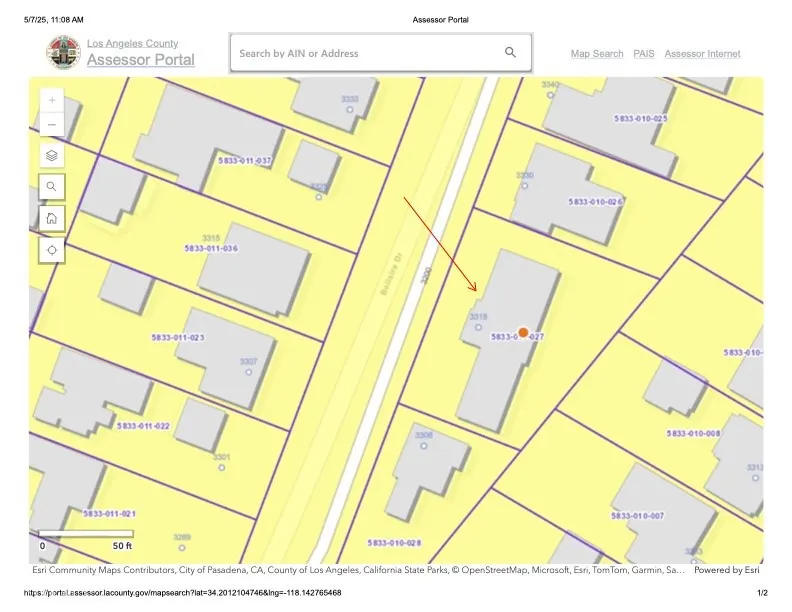Screen dimensions: 792x612
Task: Click the magnifier icon in search bar
Action: (x=510, y=53)
